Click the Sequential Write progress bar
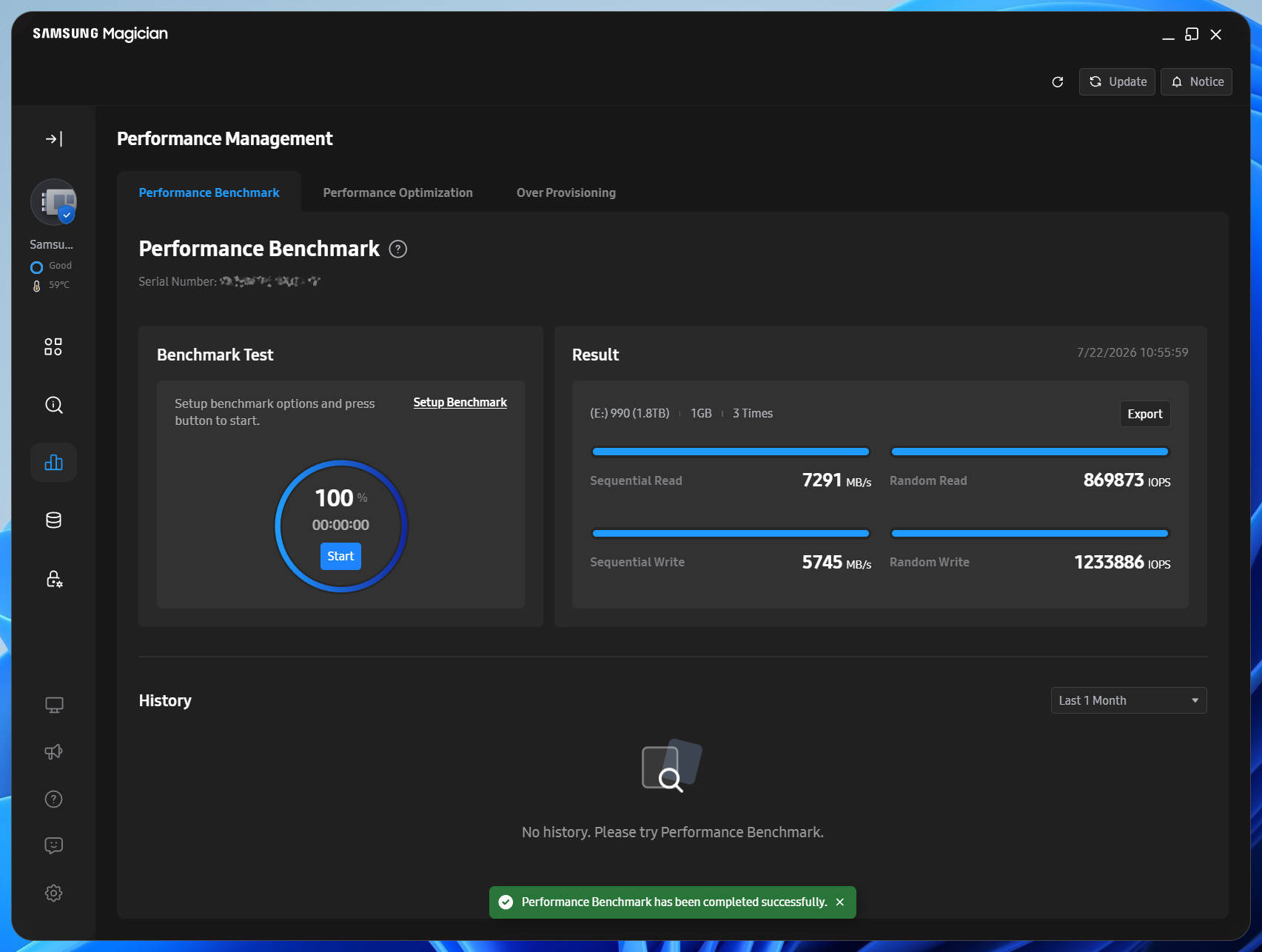 [x=731, y=533]
